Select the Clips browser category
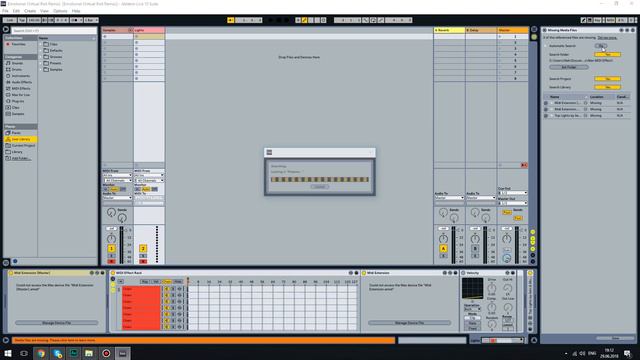Image resolution: width=640 pixels, height=360 pixels. (16, 107)
